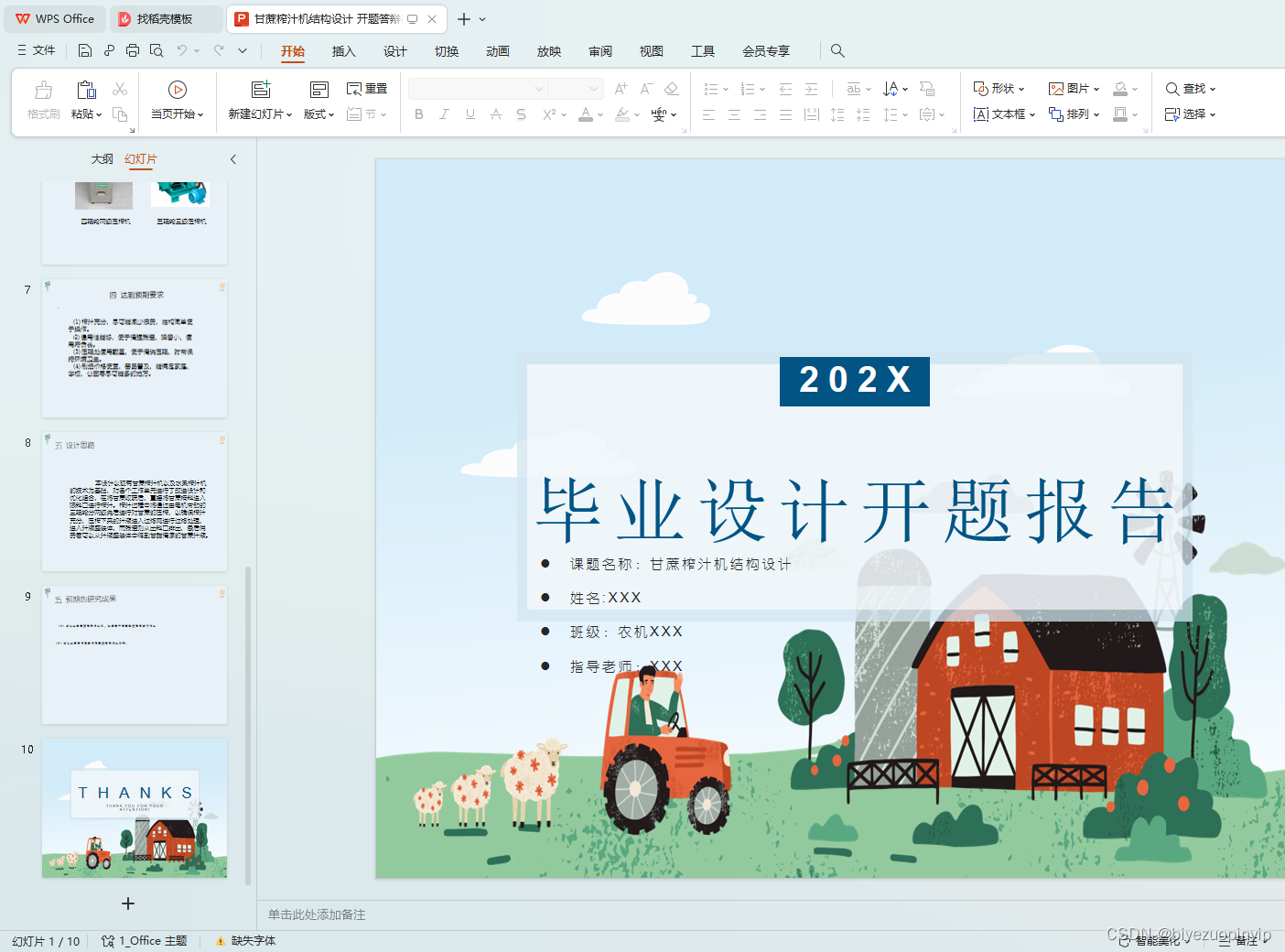Open the Transitions (切换) ribbon tab
The image size is (1285, 952).
446,51
